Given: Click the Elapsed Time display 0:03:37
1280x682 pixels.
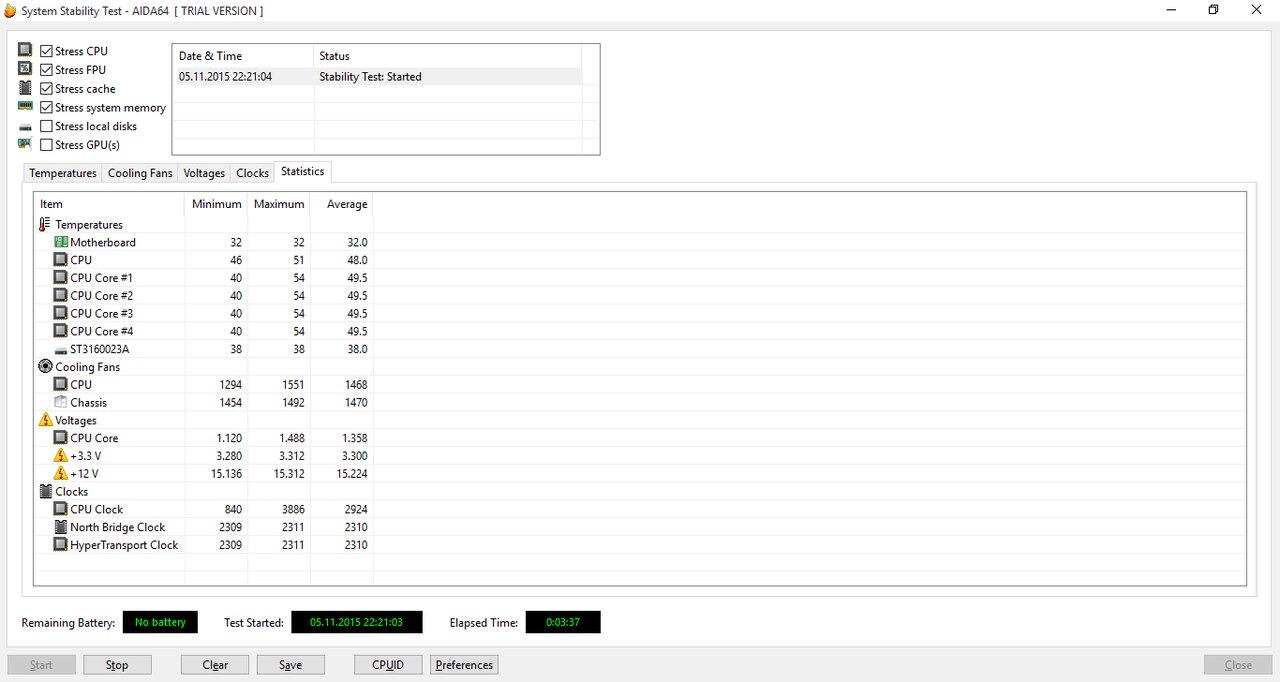Looking at the screenshot, I should pyautogui.click(x=563, y=622).
